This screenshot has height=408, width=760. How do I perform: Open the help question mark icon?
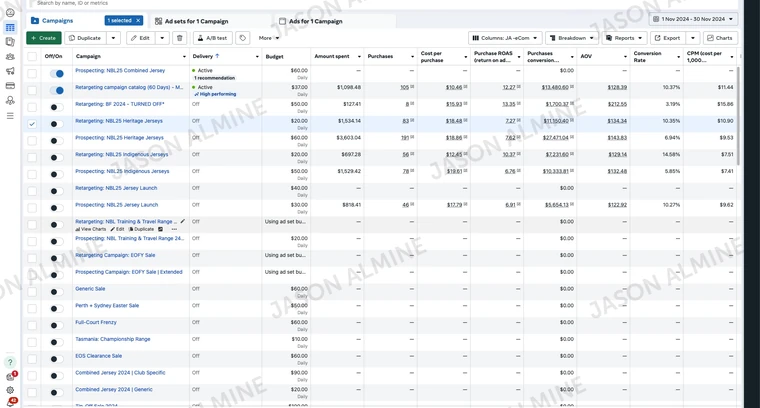click(10, 362)
